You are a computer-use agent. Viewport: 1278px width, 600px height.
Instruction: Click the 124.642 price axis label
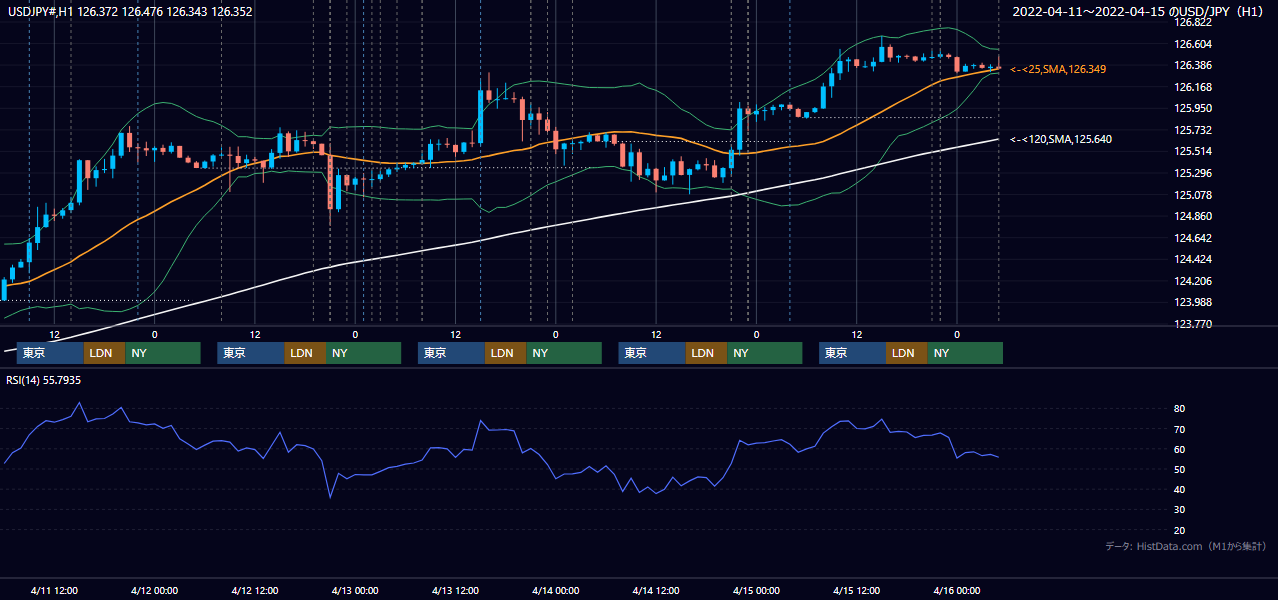tap(1193, 238)
